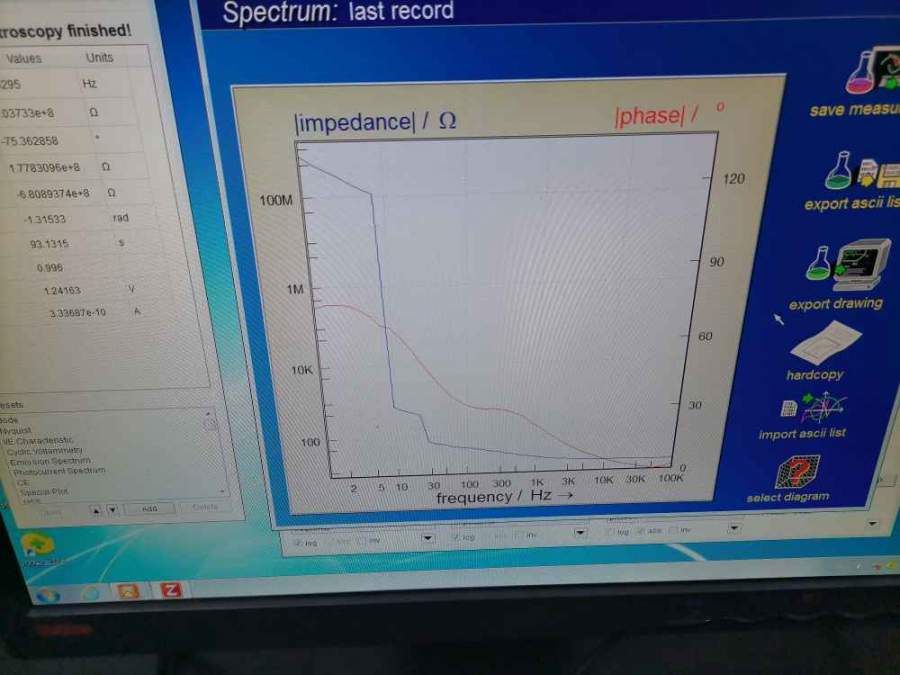Viewport: 900px width, 675px height.
Task: Click the value 3.33687e-10 A
Action: (77, 313)
